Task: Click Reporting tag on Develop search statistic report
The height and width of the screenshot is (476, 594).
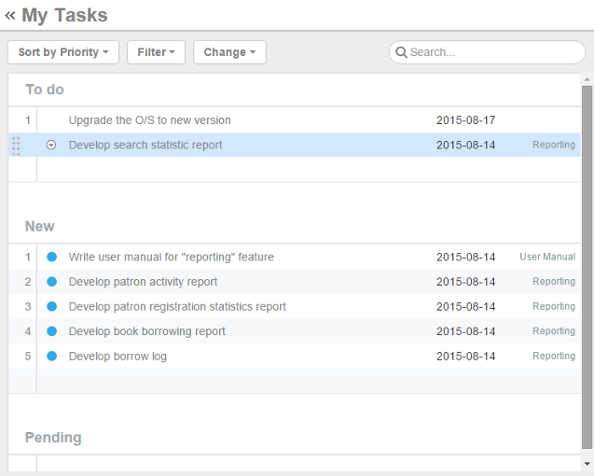Action: pyautogui.click(x=554, y=145)
